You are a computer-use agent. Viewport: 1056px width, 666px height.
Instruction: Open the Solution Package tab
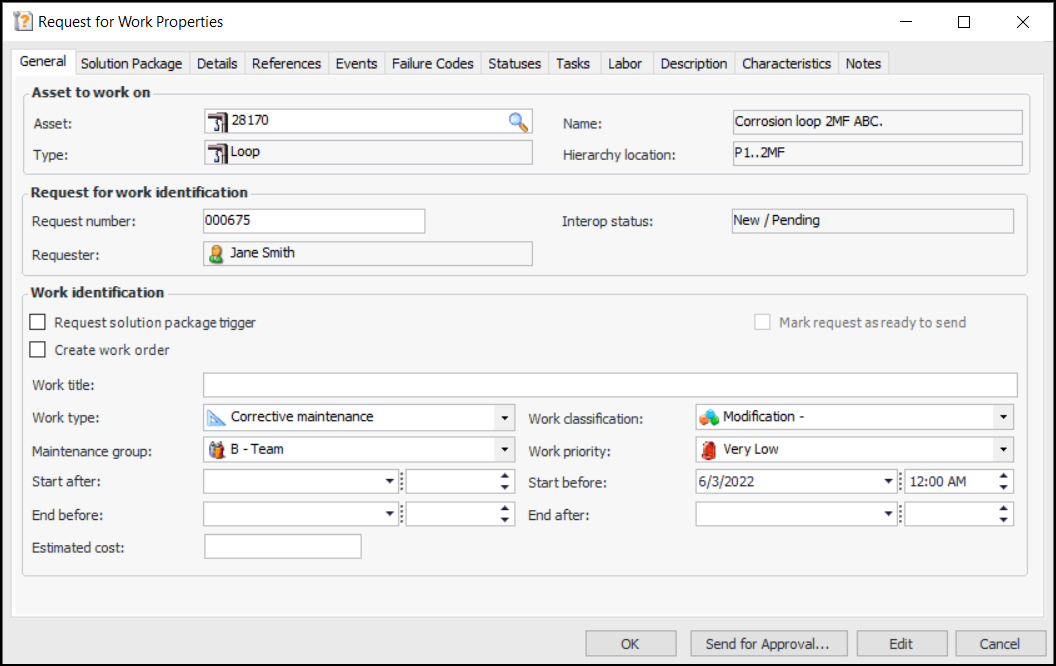coord(131,63)
